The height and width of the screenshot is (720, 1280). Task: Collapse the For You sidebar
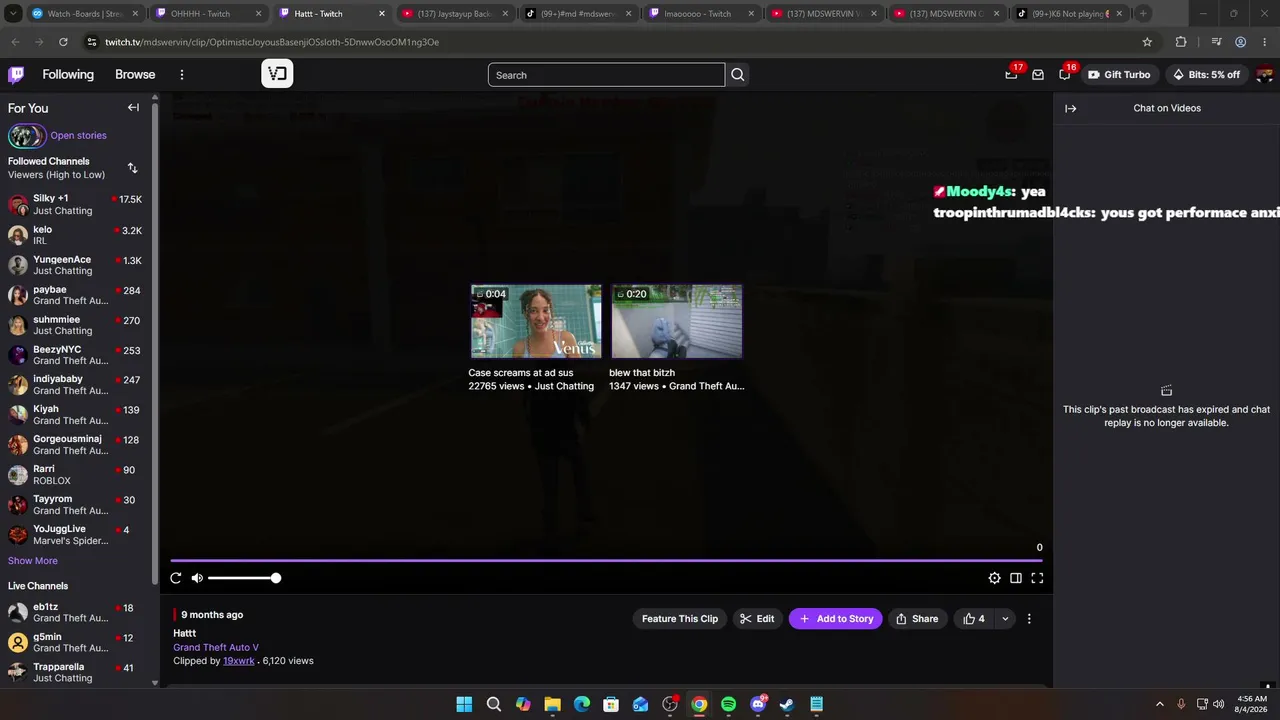(133, 108)
